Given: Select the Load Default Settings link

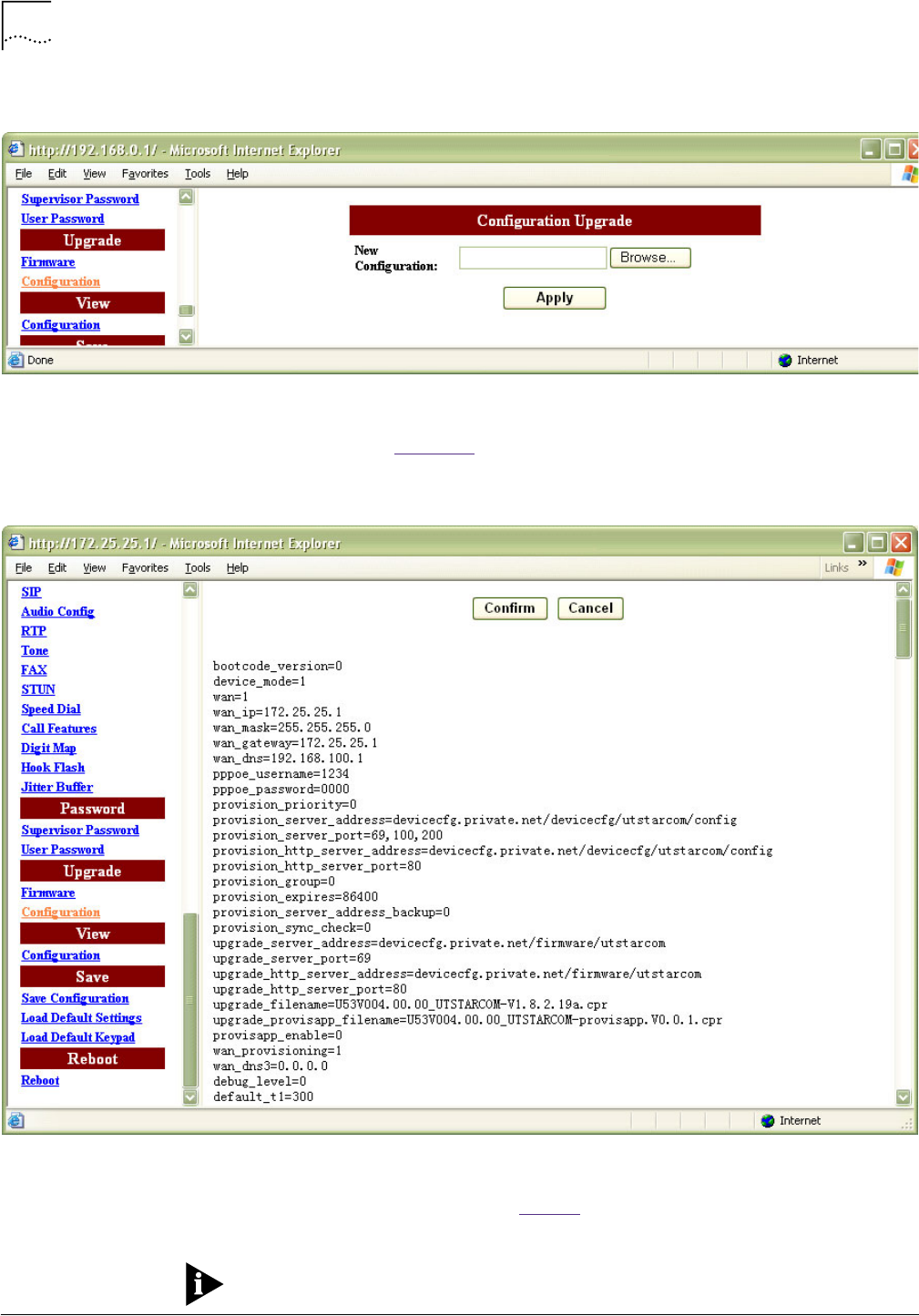Looking at the screenshot, I should coord(81,1017).
